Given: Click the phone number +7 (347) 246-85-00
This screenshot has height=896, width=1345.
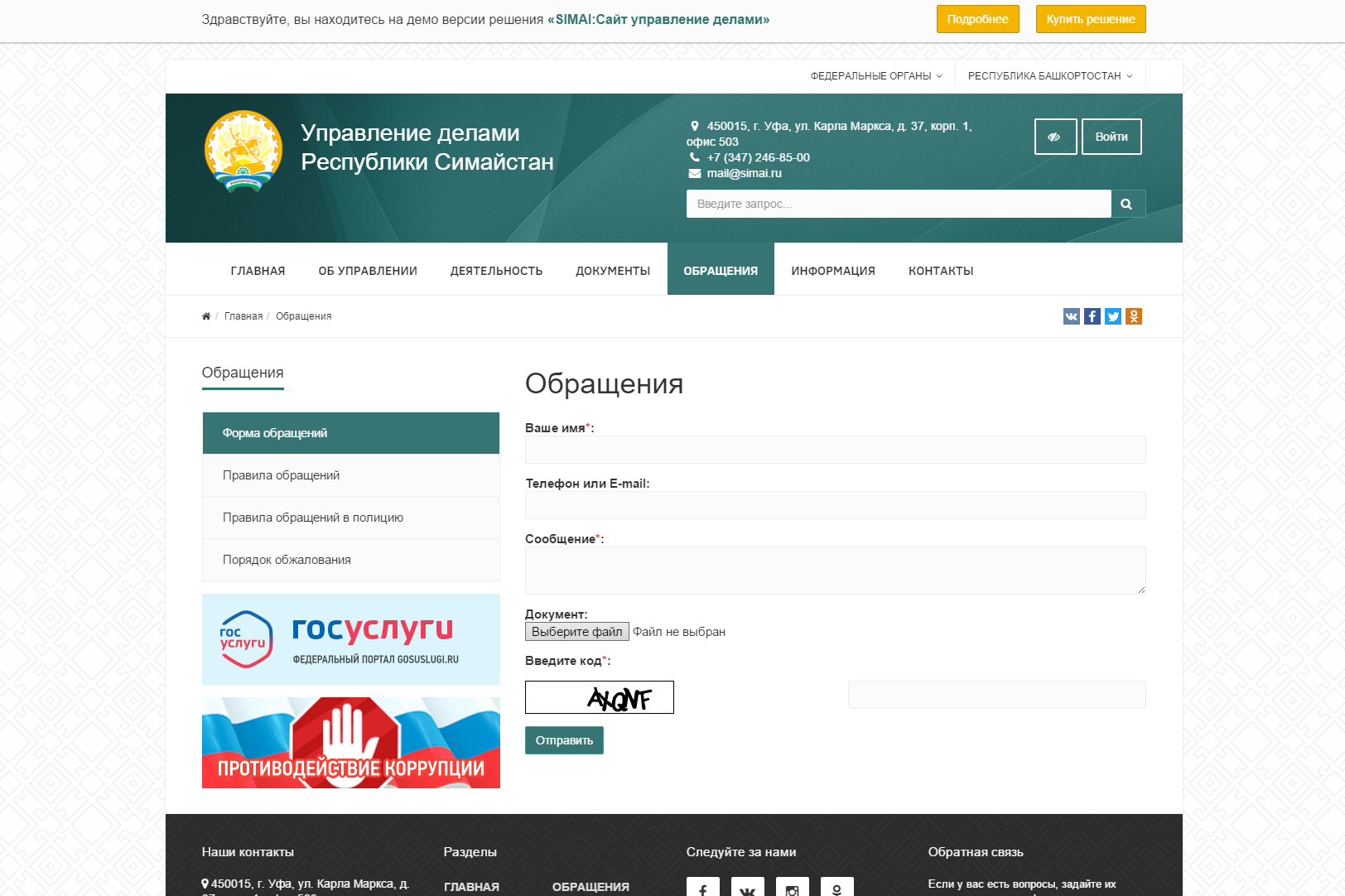Looking at the screenshot, I should tap(758, 157).
